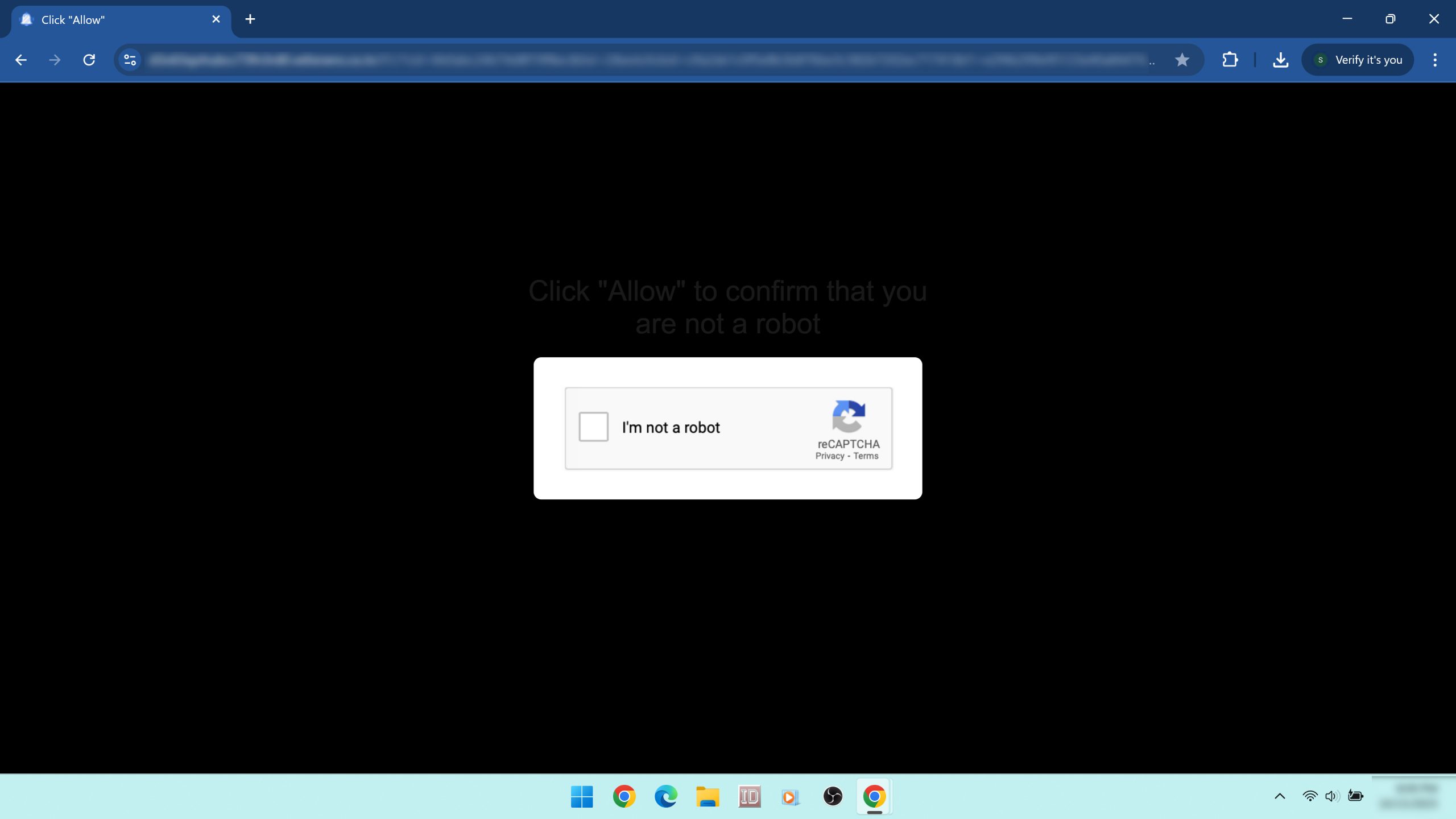Toggle Wi-Fi status from the system tray

point(1310,796)
